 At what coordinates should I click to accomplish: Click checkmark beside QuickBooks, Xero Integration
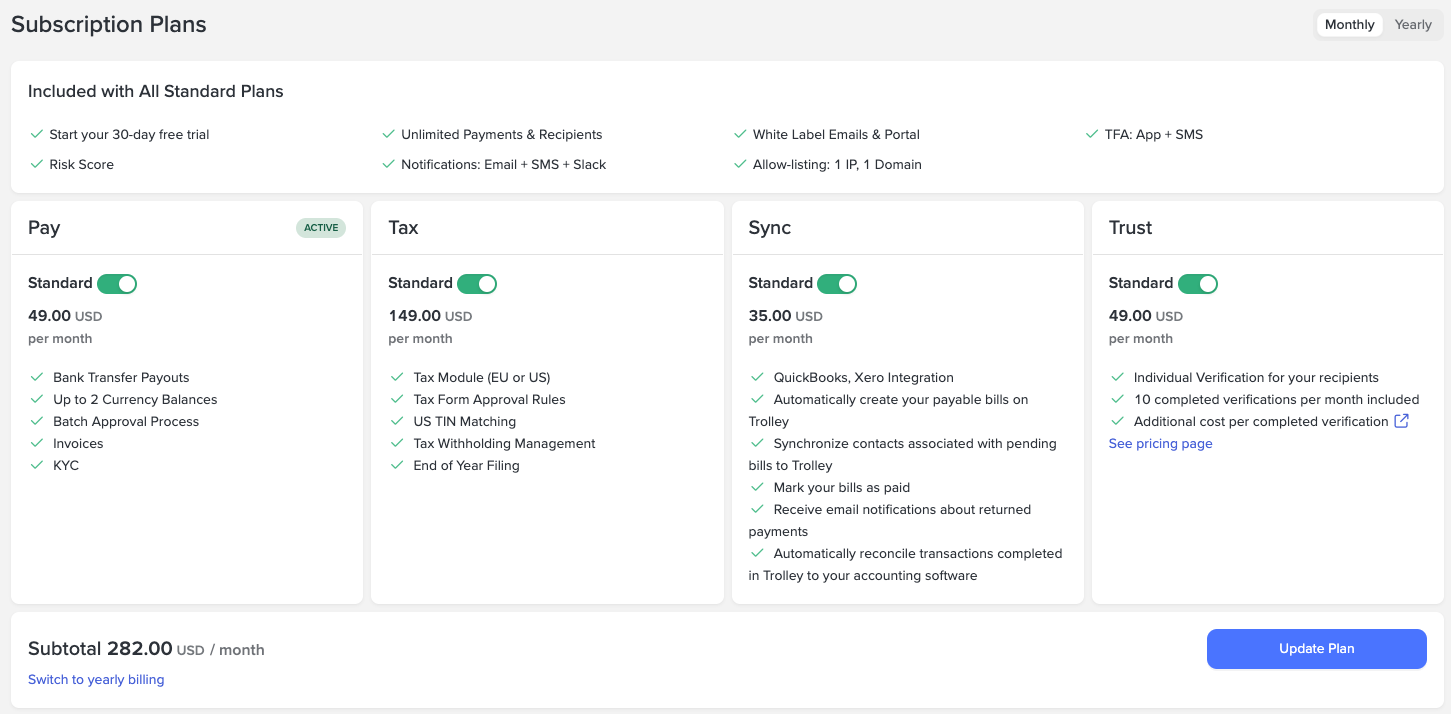757,377
